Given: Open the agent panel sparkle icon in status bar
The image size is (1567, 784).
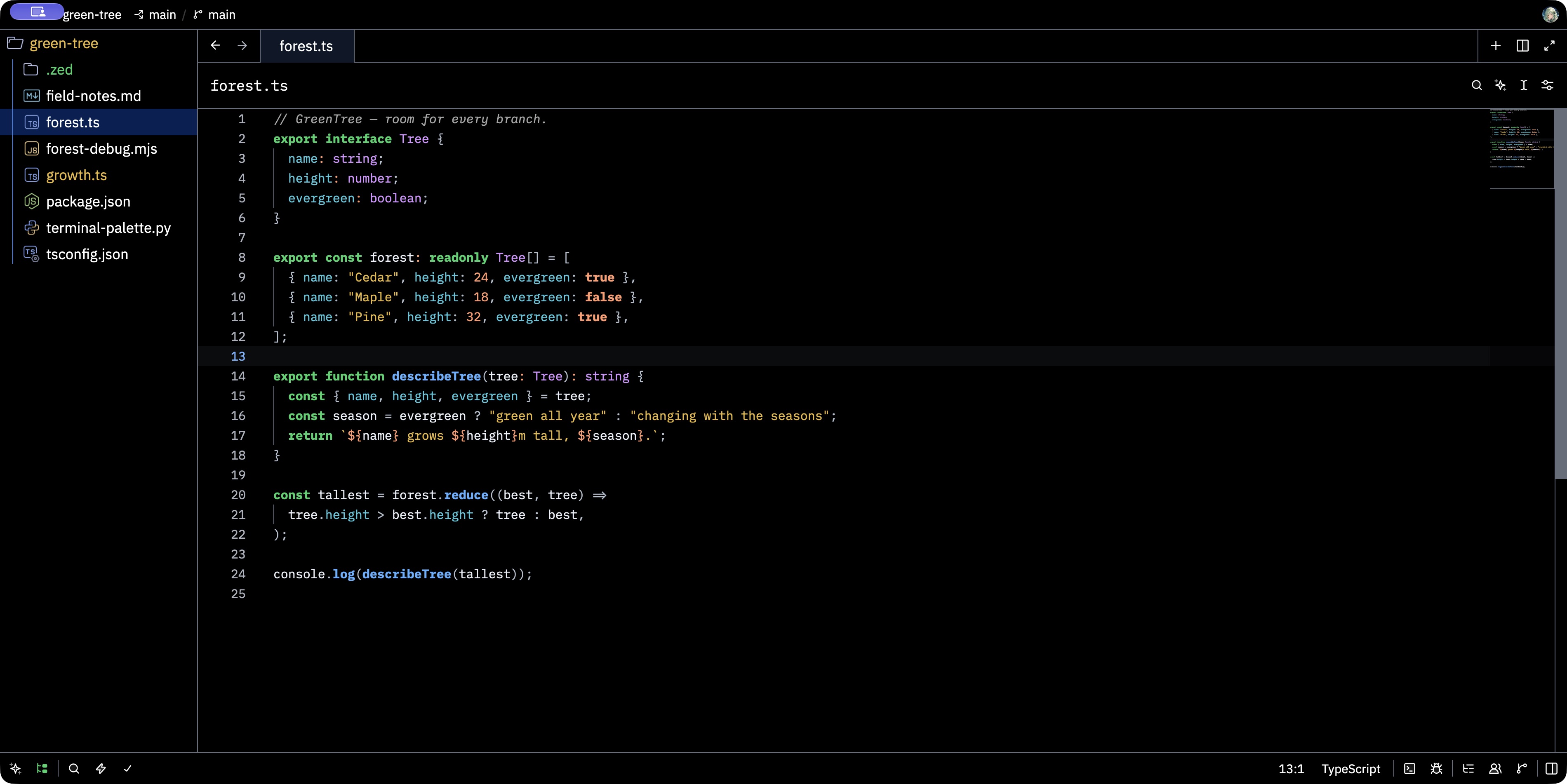Looking at the screenshot, I should tap(16, 768).
